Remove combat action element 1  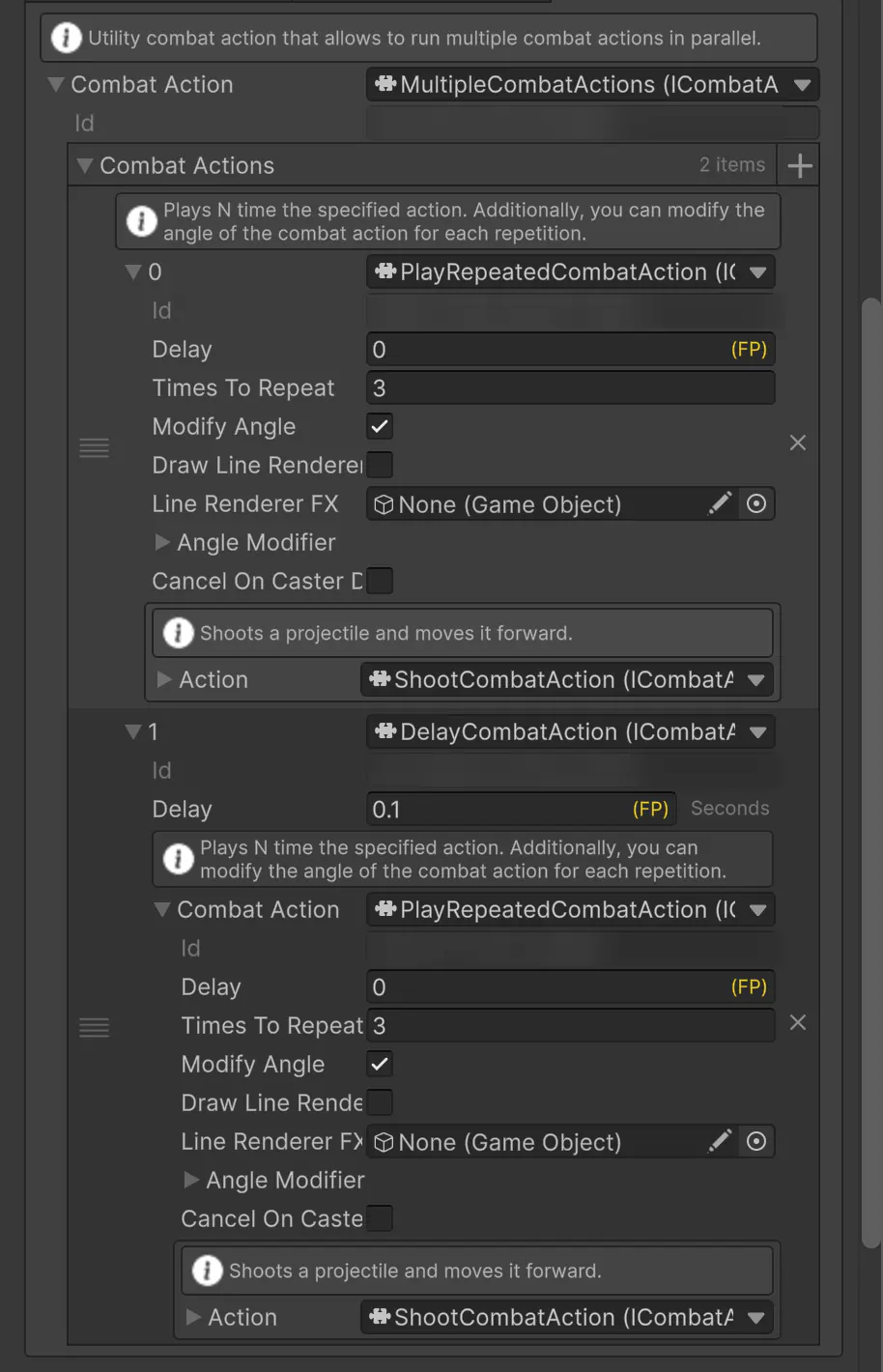coord(798,1022)
